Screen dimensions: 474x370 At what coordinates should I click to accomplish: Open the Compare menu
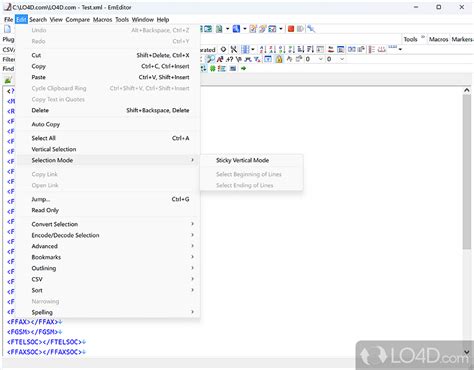coord(78,20)
